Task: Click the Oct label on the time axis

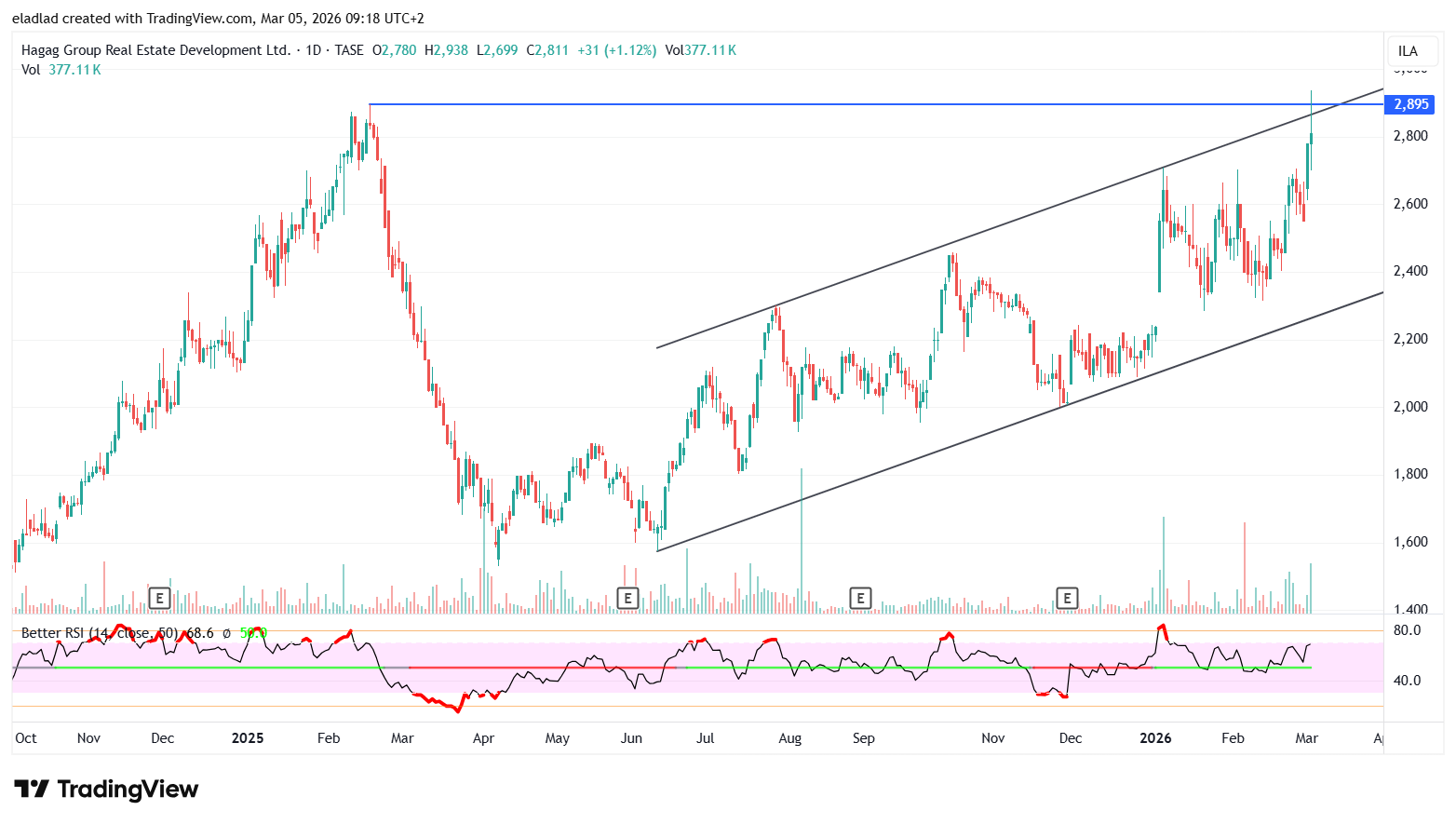Action: point(26,738)
